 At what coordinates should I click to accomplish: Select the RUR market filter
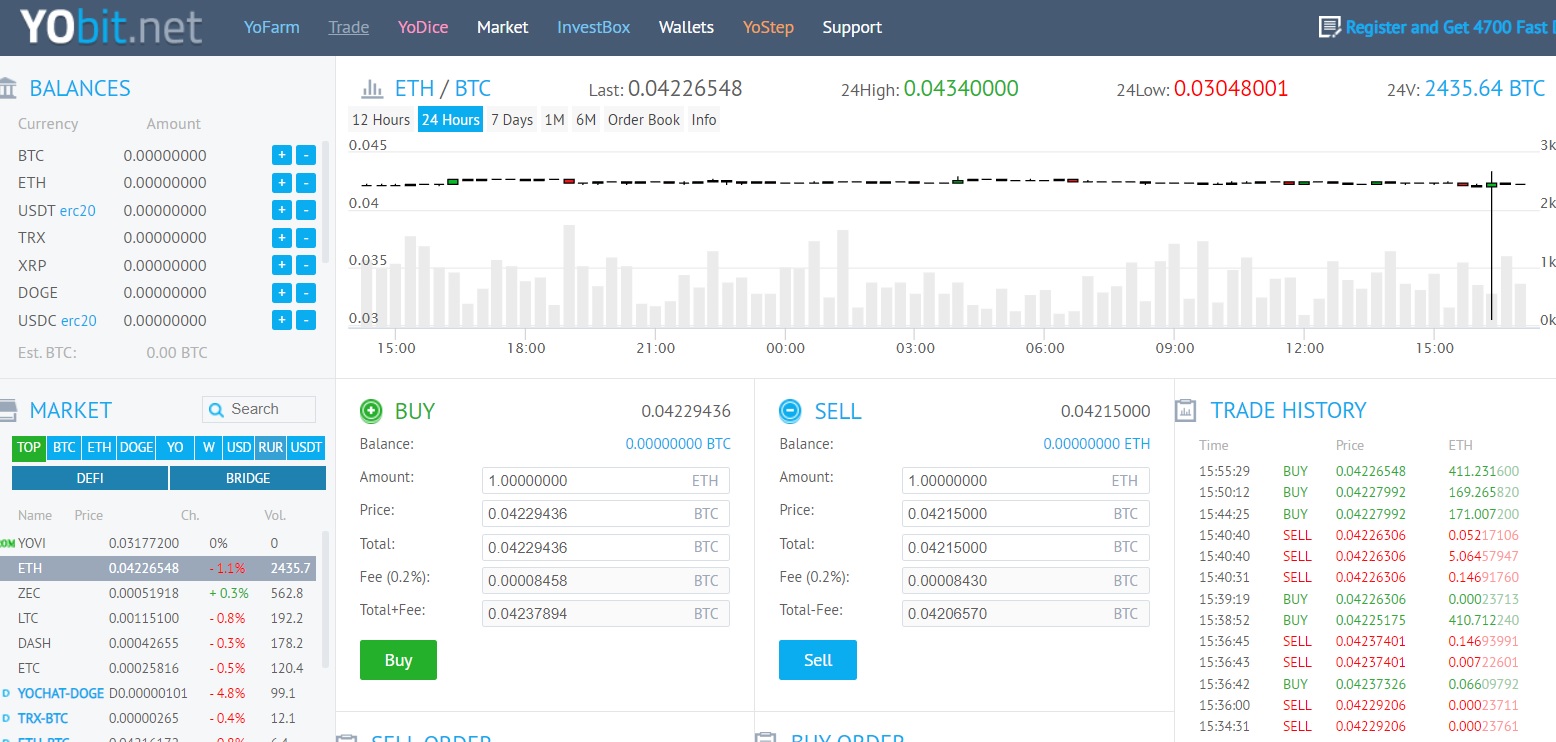(x=270, y=448)
